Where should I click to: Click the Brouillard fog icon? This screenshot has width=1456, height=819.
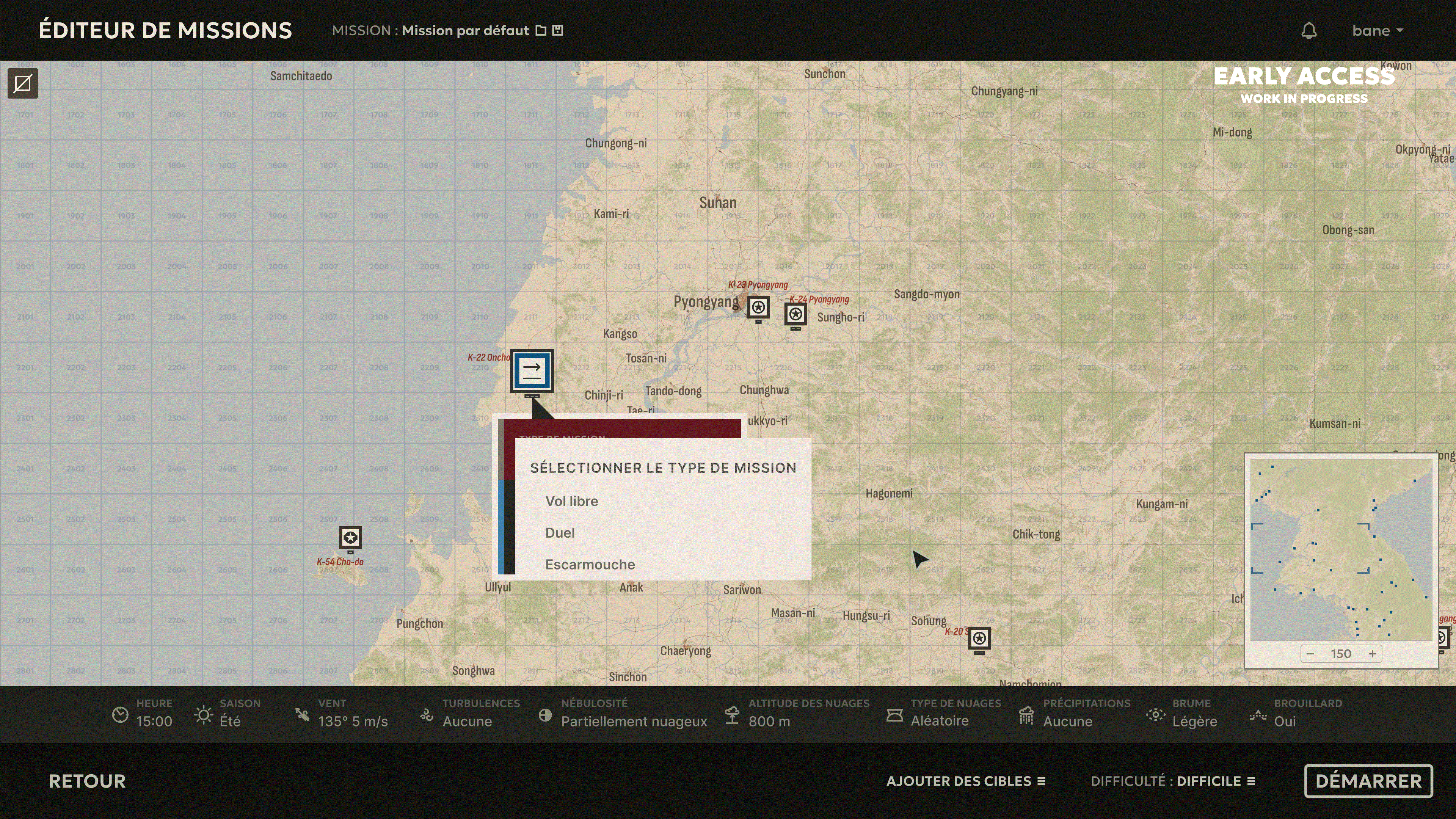[1258, 715]
